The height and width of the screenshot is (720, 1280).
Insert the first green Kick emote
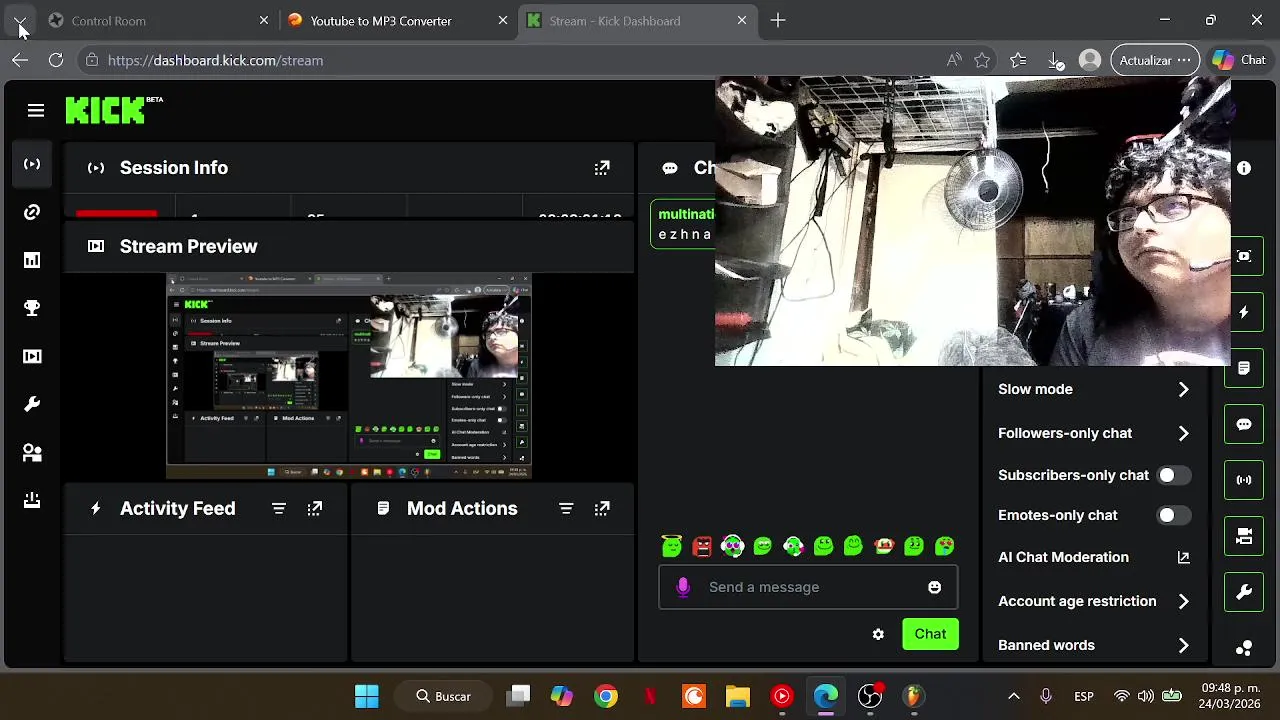pyautogui.click(x=672, y=546)
